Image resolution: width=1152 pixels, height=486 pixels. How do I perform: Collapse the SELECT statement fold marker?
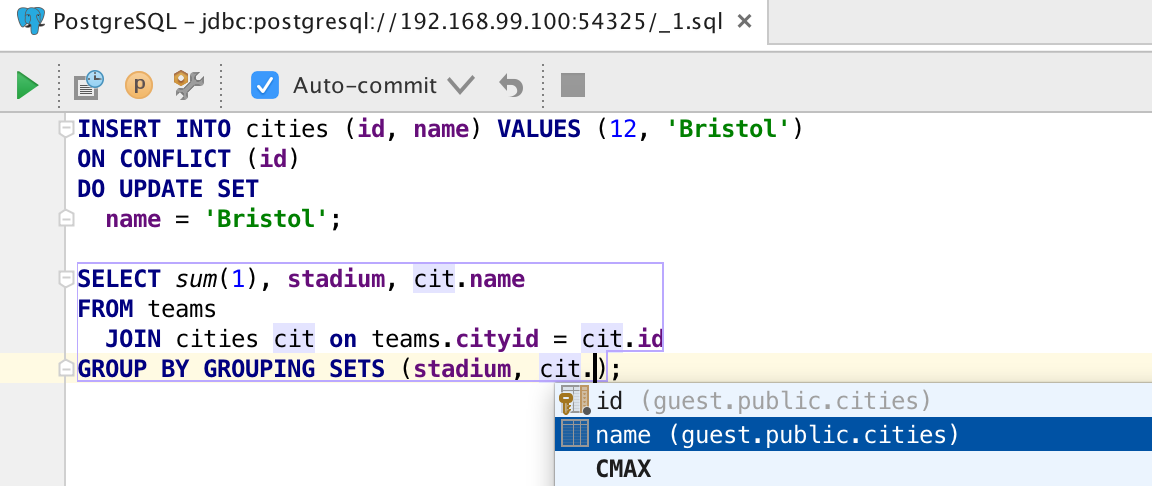coord(66,279)
